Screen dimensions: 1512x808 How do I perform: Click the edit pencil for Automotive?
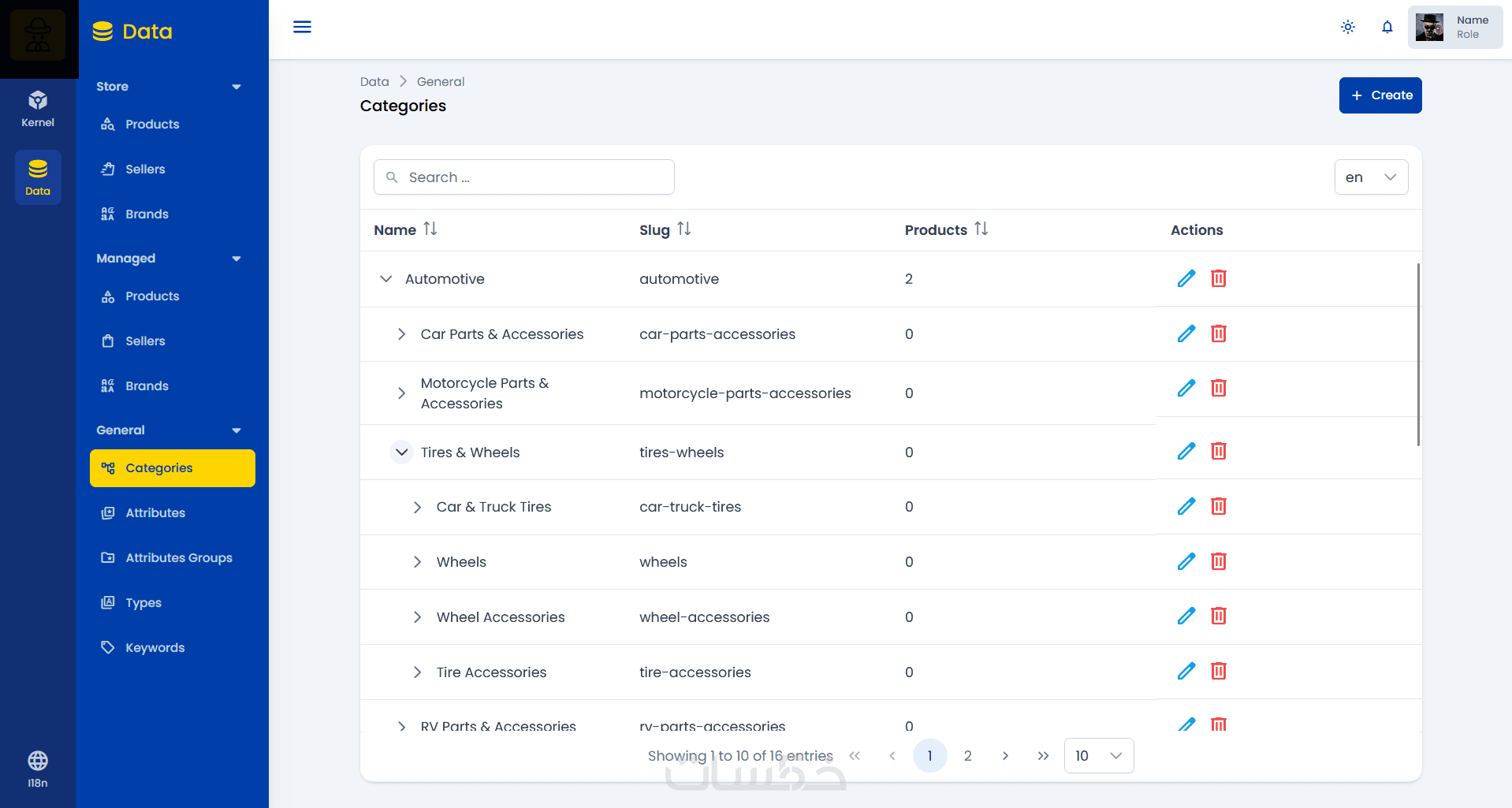(1186, 278)
